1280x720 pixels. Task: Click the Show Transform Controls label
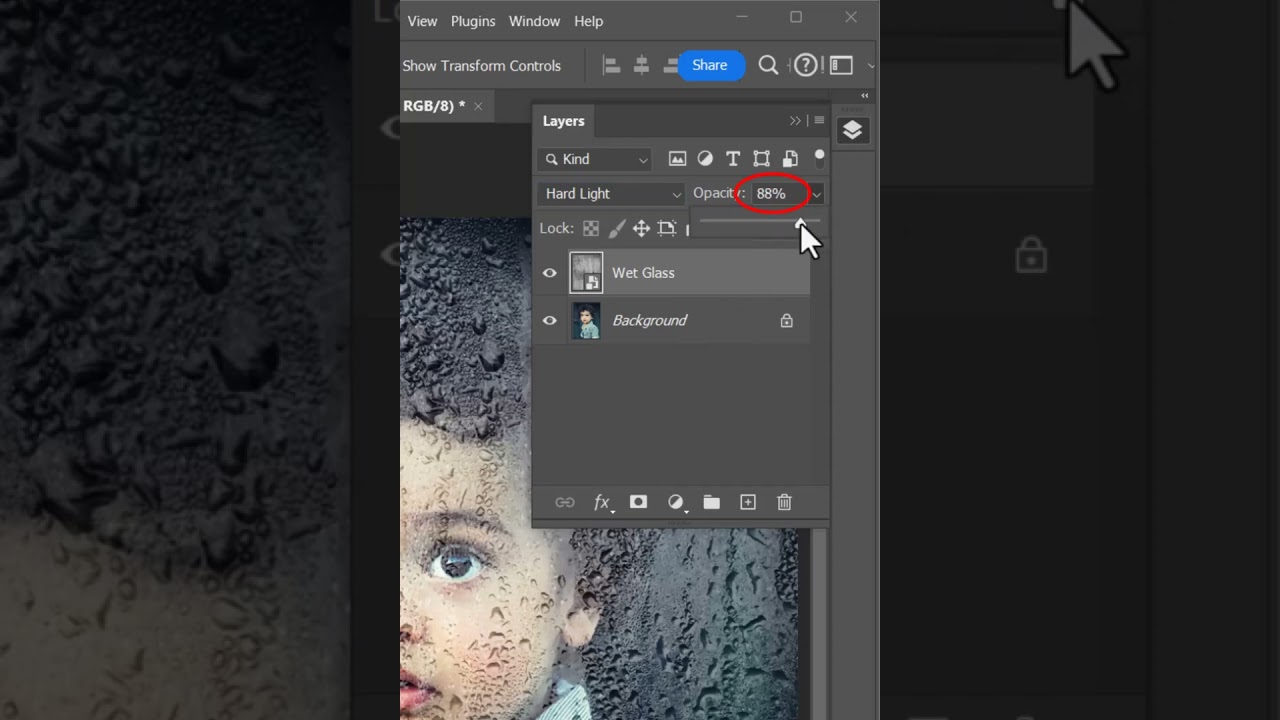[x=481, y=66]
